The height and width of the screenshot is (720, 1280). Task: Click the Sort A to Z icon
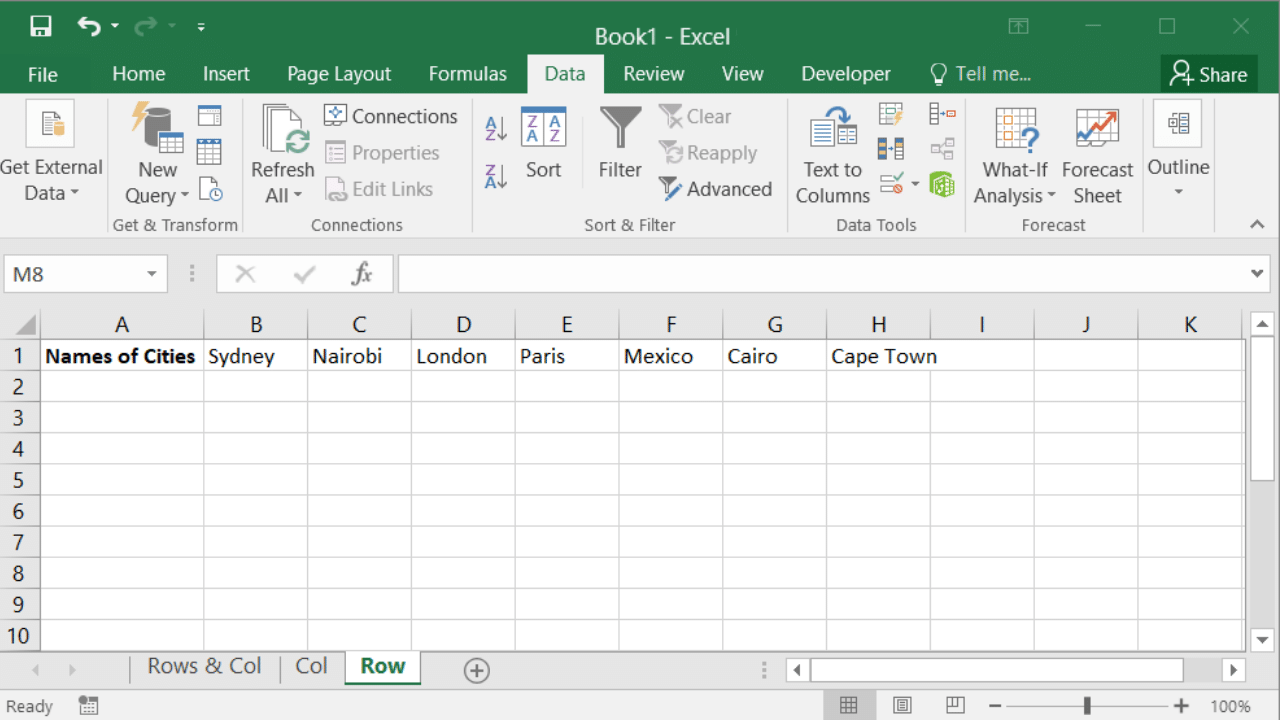[496, 128]
